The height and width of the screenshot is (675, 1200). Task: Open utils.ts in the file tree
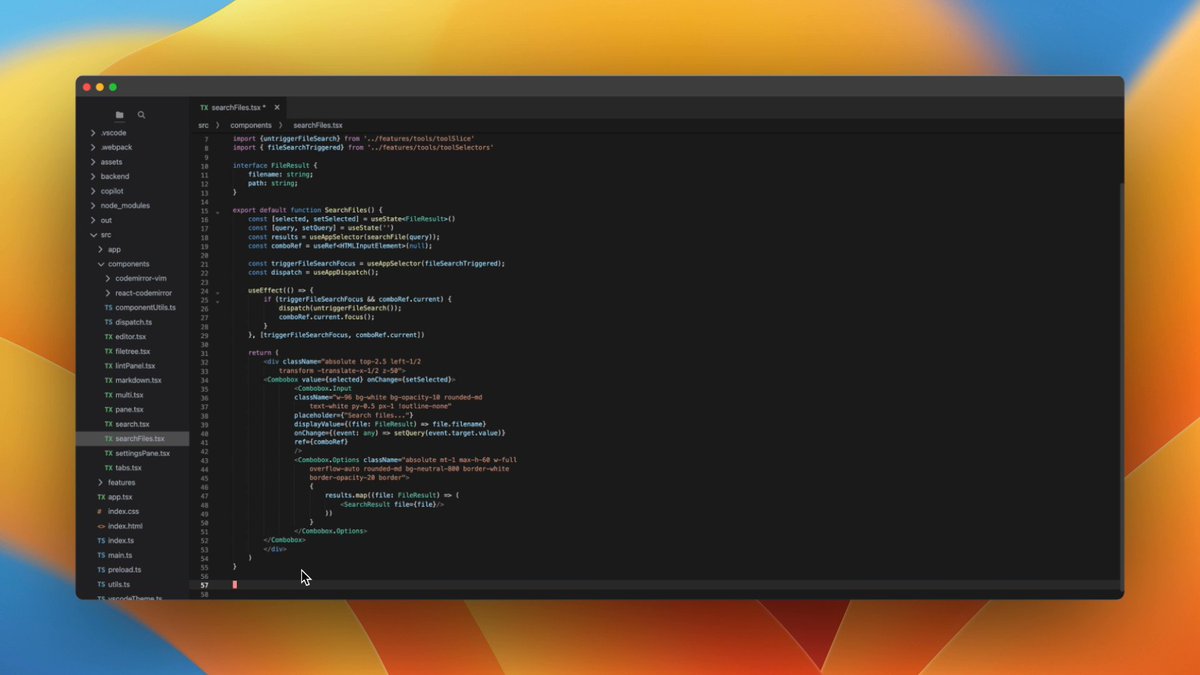point(132,584)
